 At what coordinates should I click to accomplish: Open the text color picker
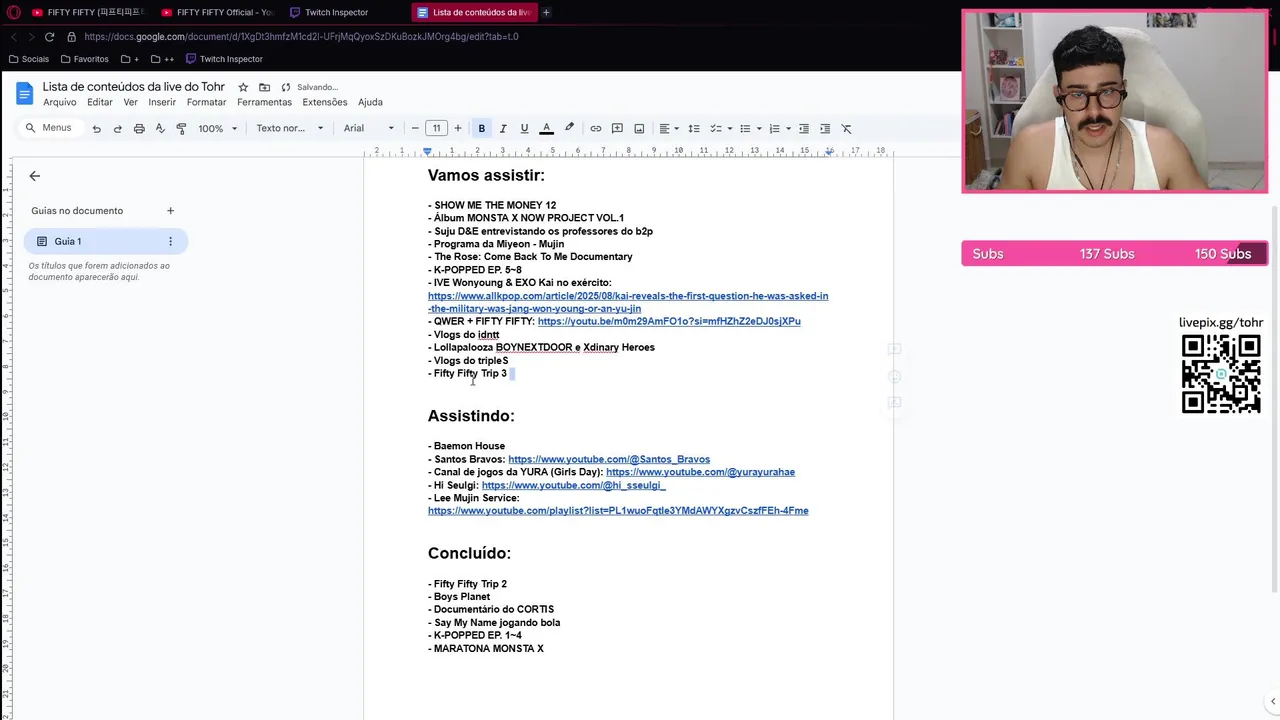[546, 129]
